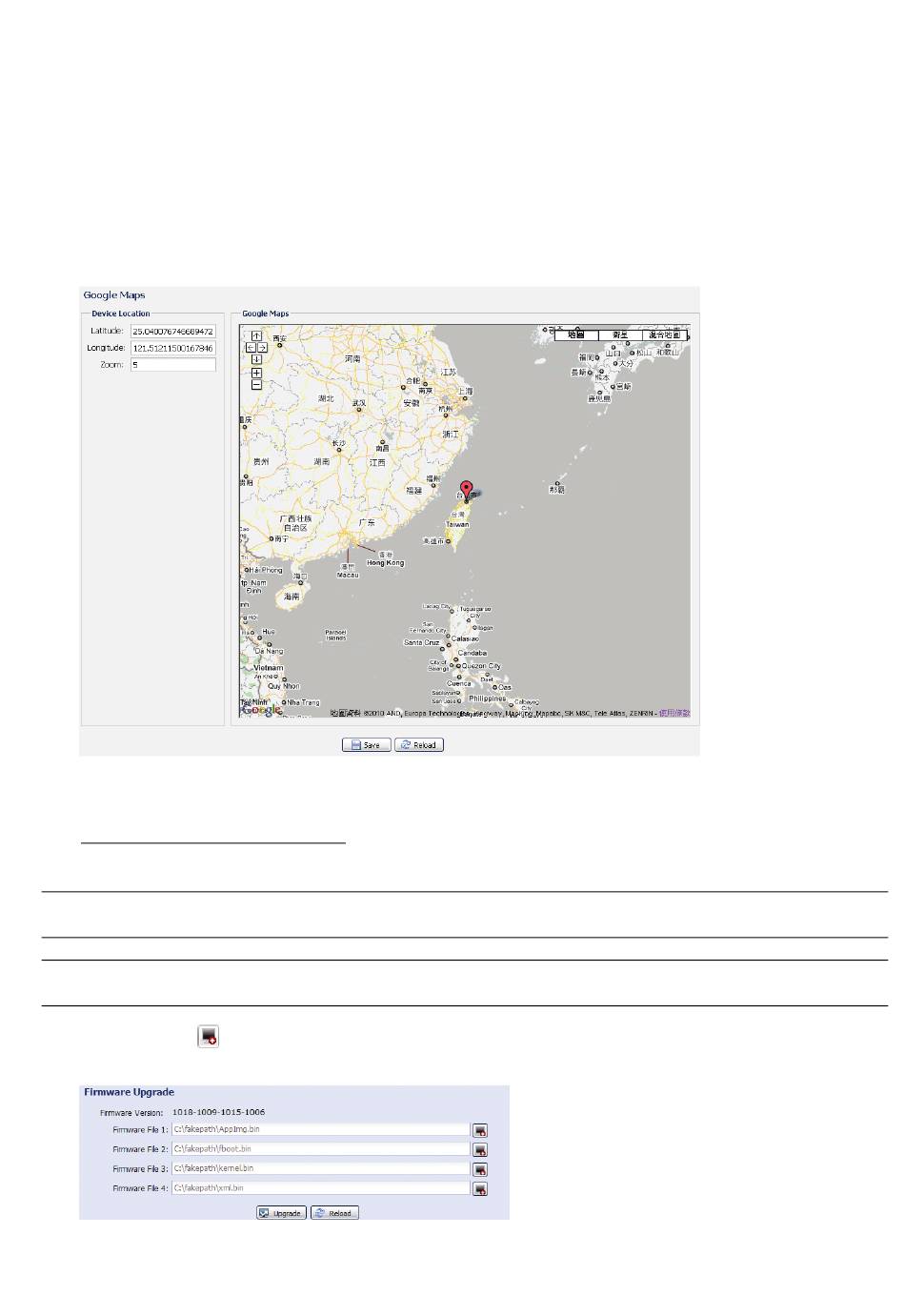Click the Firmware Upgrade heading
Image resolution: width=905 pixels, height=1316 pixels.
pyautogui.click(x=130, y=1093)
